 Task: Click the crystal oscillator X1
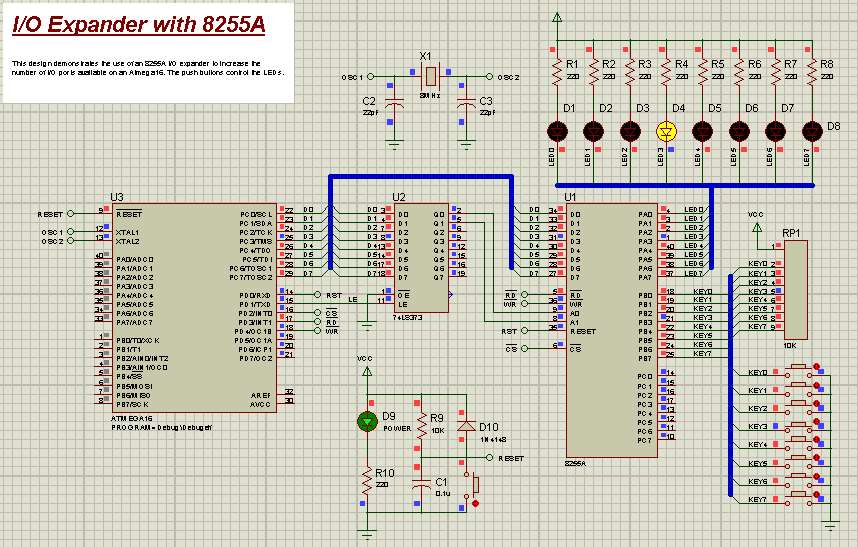(x=430, y=77)
